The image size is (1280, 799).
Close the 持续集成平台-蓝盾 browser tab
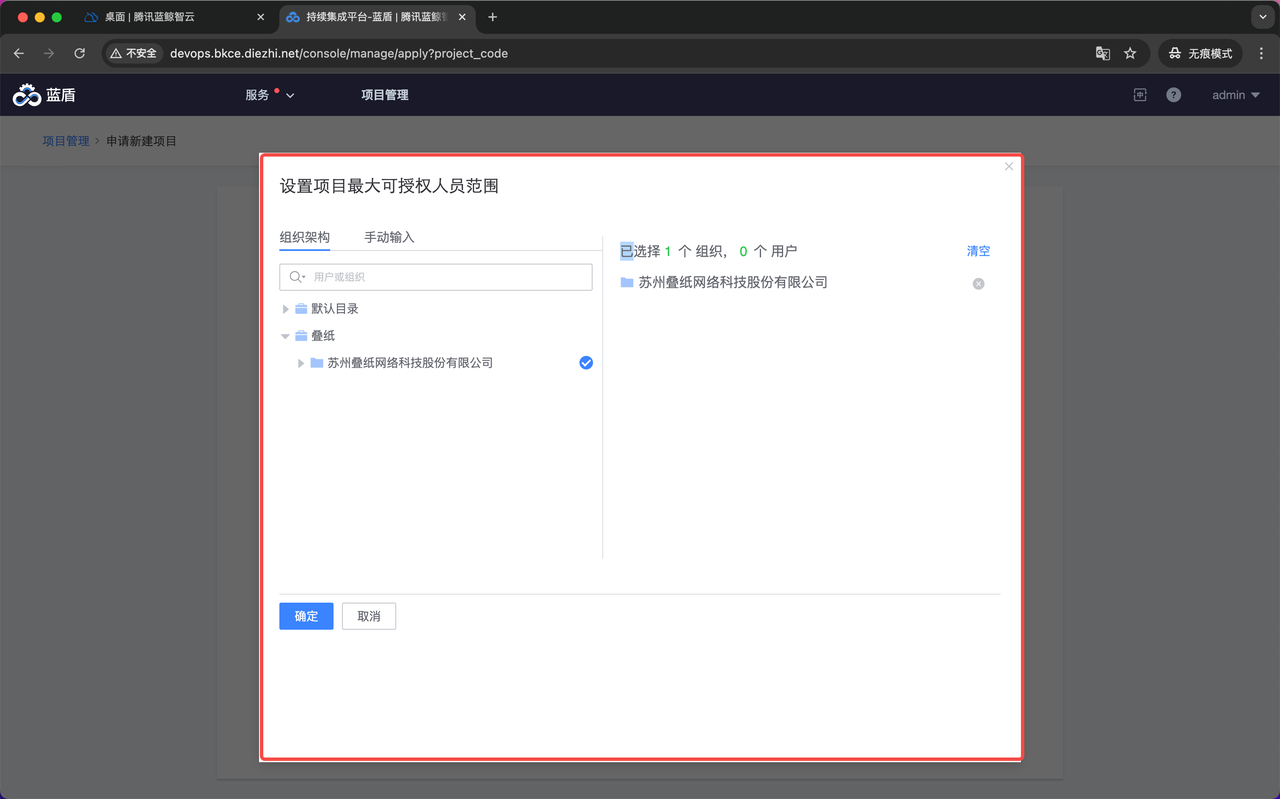pos(462,17)
